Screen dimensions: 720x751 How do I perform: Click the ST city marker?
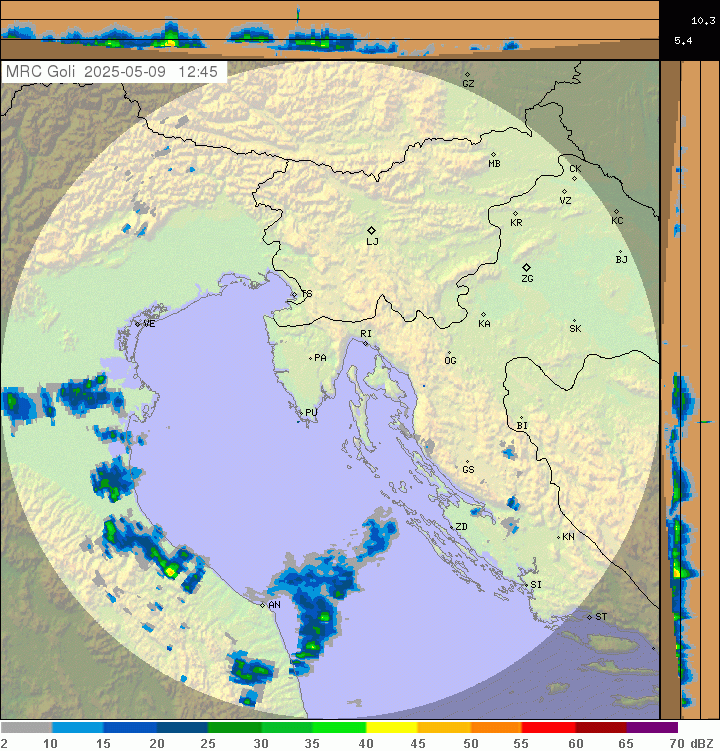click(589, 617)
